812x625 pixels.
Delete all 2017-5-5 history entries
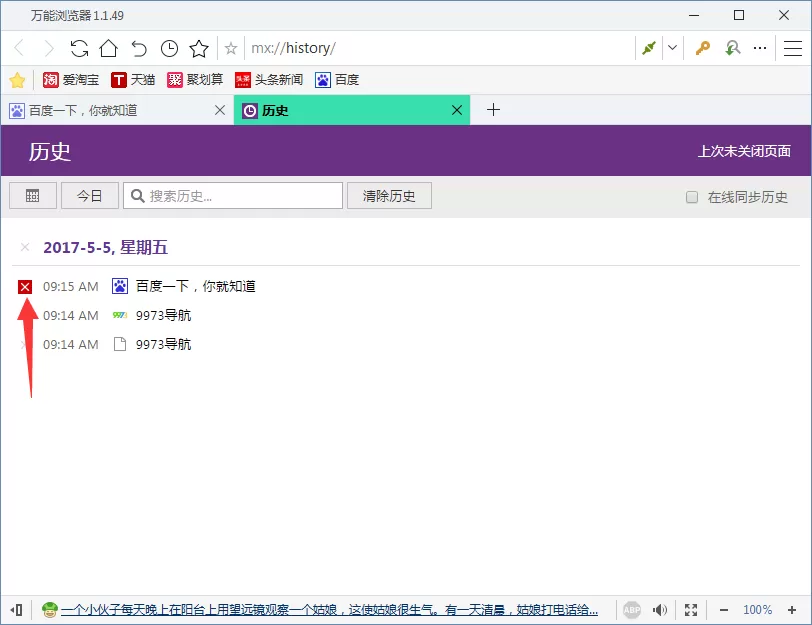click(24, 247)
